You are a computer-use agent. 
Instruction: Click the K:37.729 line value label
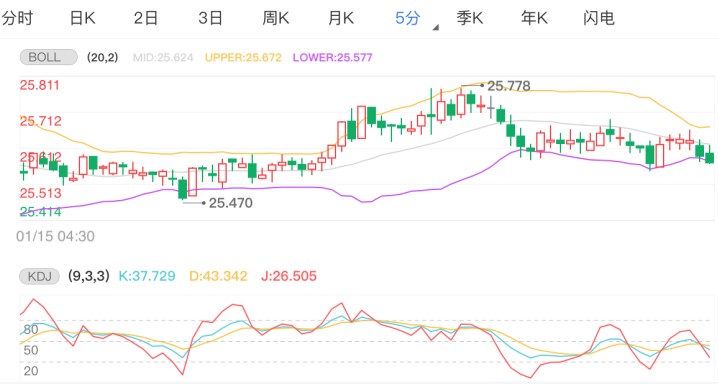point(147,276)
